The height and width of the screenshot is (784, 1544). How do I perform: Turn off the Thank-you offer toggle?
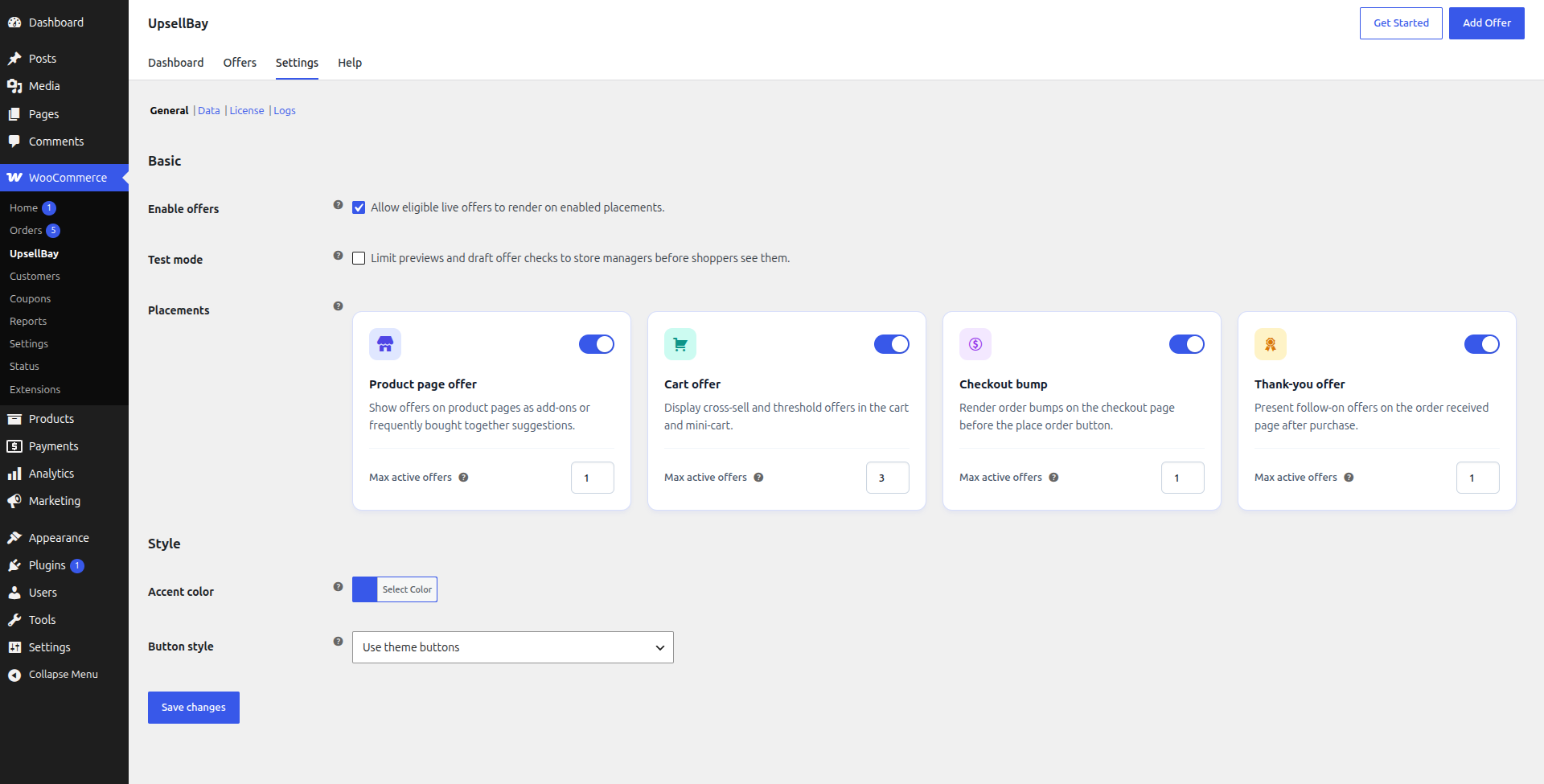coord(1482,344)
